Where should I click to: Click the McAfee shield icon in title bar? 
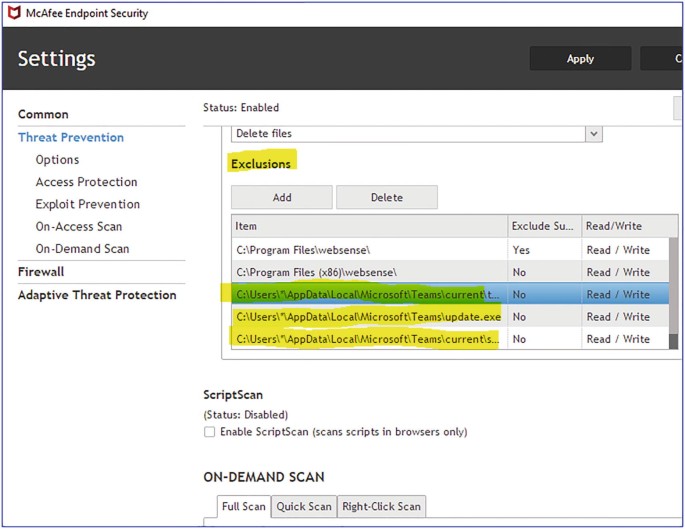[11, 13]
